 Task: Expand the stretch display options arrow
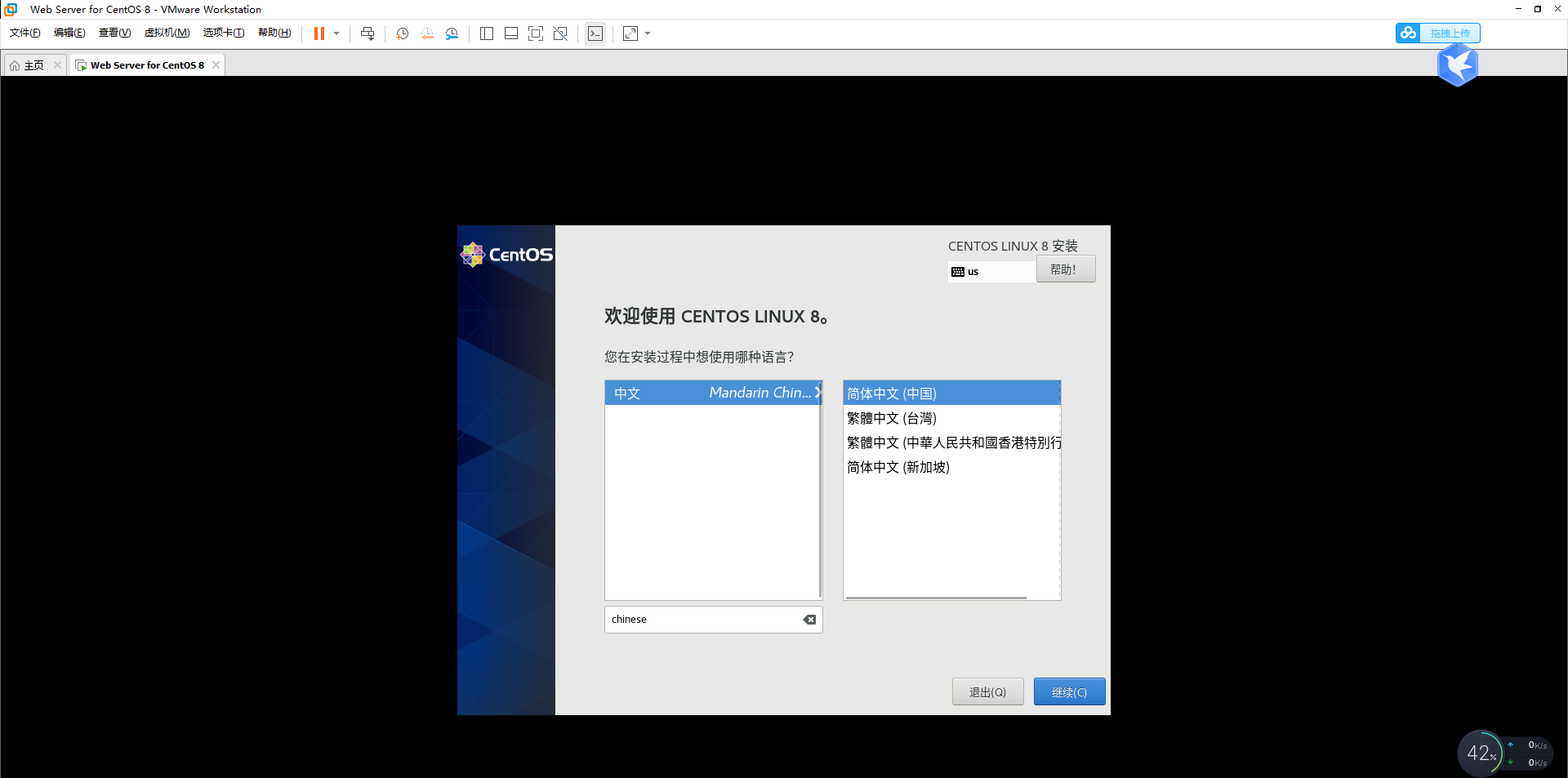[648, 33]
